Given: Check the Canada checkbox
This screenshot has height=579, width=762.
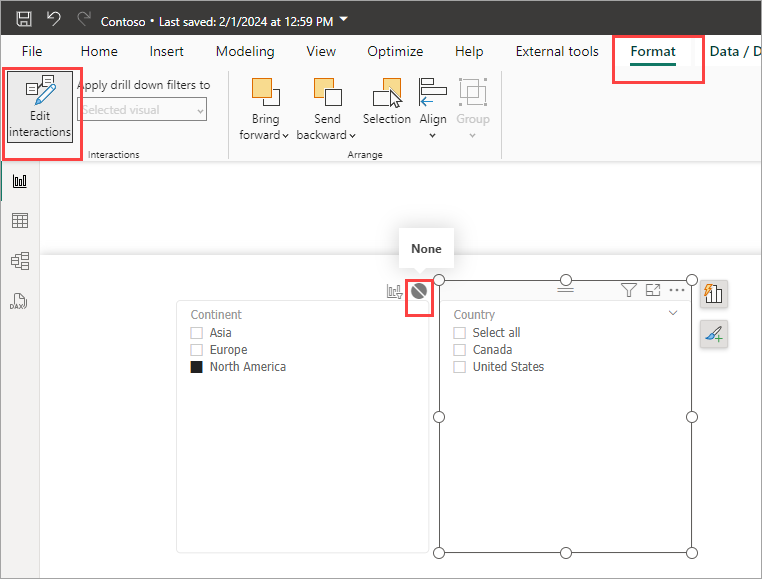Looking at the screenshot, I should [459, 350].
